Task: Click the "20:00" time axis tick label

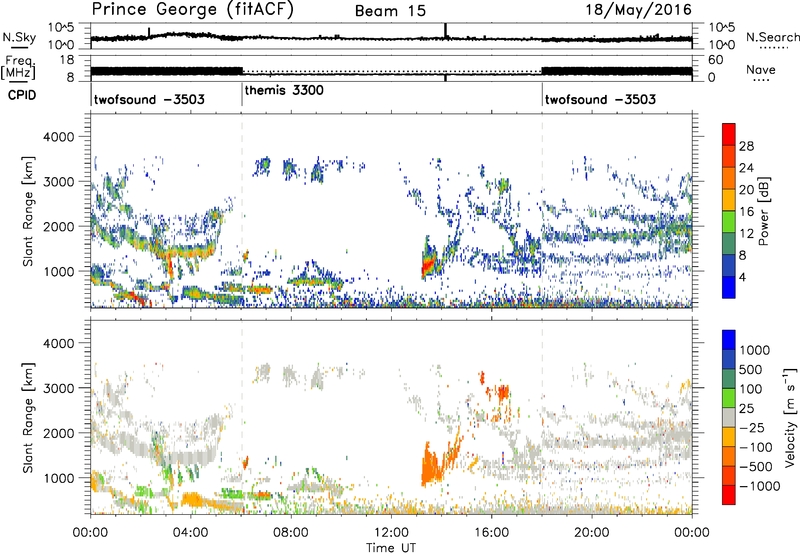Action: click(591, 533)
